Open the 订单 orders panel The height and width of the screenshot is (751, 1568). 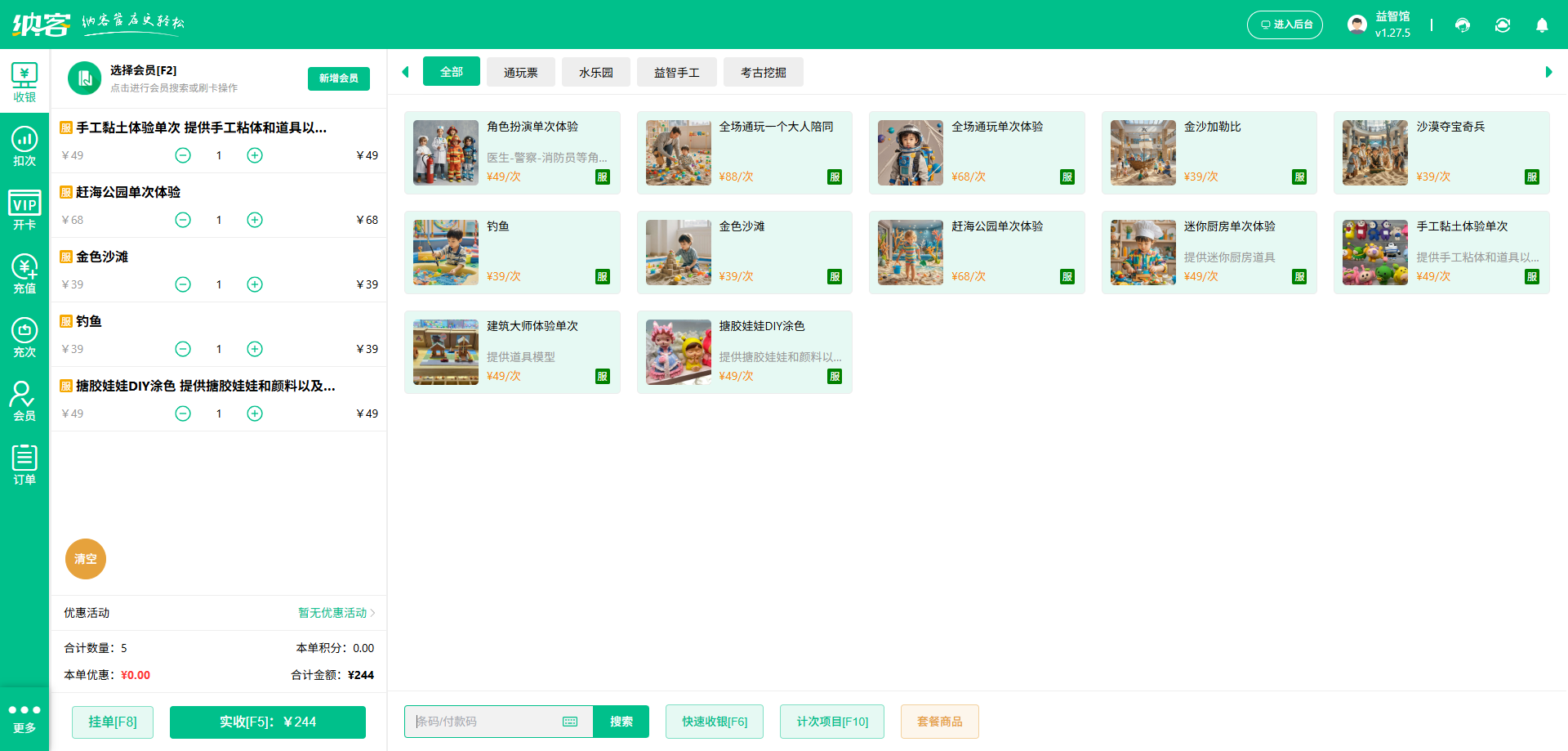pyautogui.click(x=24, y=463)
